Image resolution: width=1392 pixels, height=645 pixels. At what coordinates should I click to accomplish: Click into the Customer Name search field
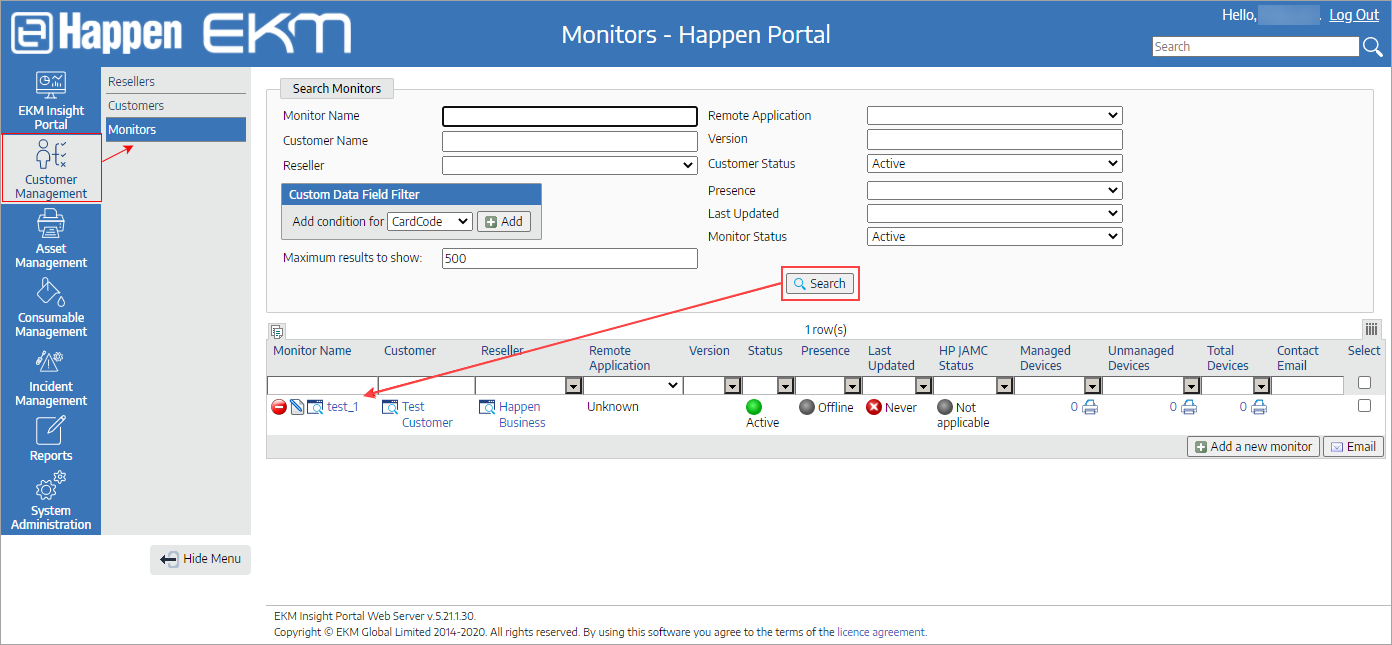[570, 141]
